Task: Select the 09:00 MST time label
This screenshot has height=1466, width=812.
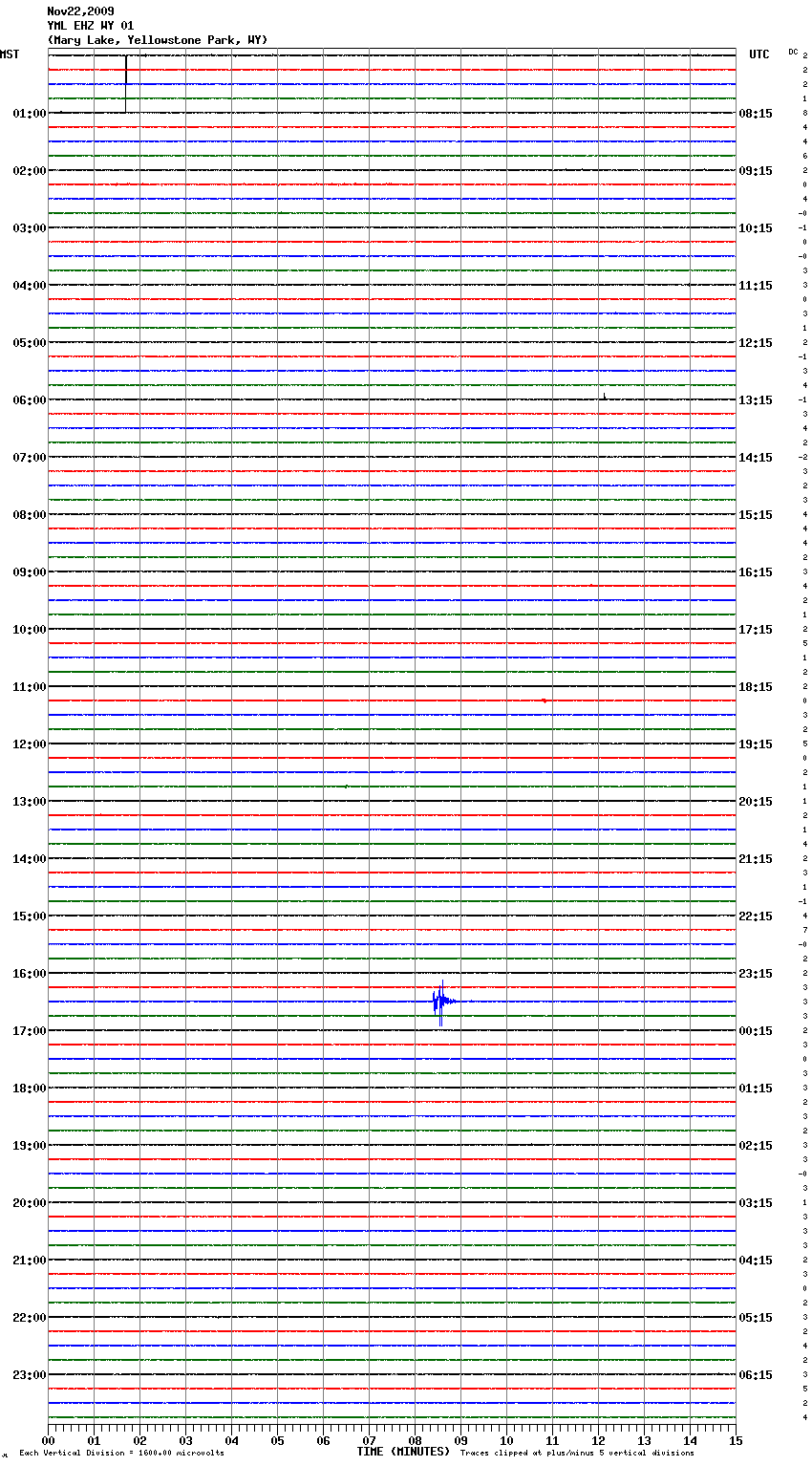Action: click(x=30, y=572)
